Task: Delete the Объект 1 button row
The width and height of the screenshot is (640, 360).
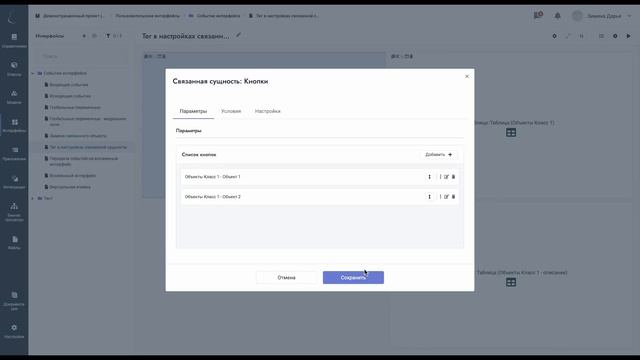Action: coord(453,177)
